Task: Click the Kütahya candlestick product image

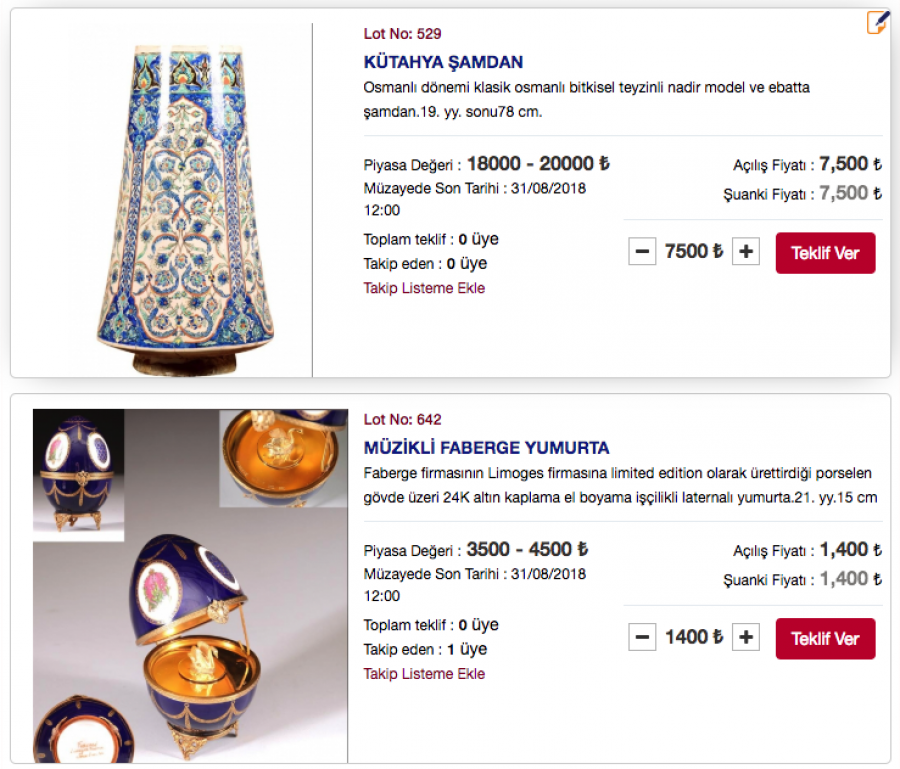Action: pyautogui.click(x=185, y=209)
